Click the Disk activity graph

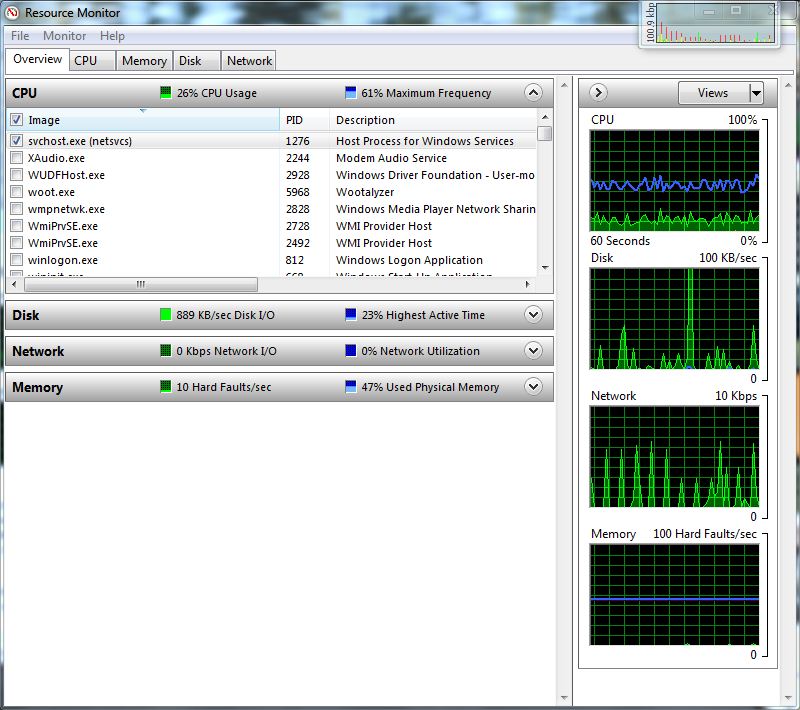click(x=674, y=318)
